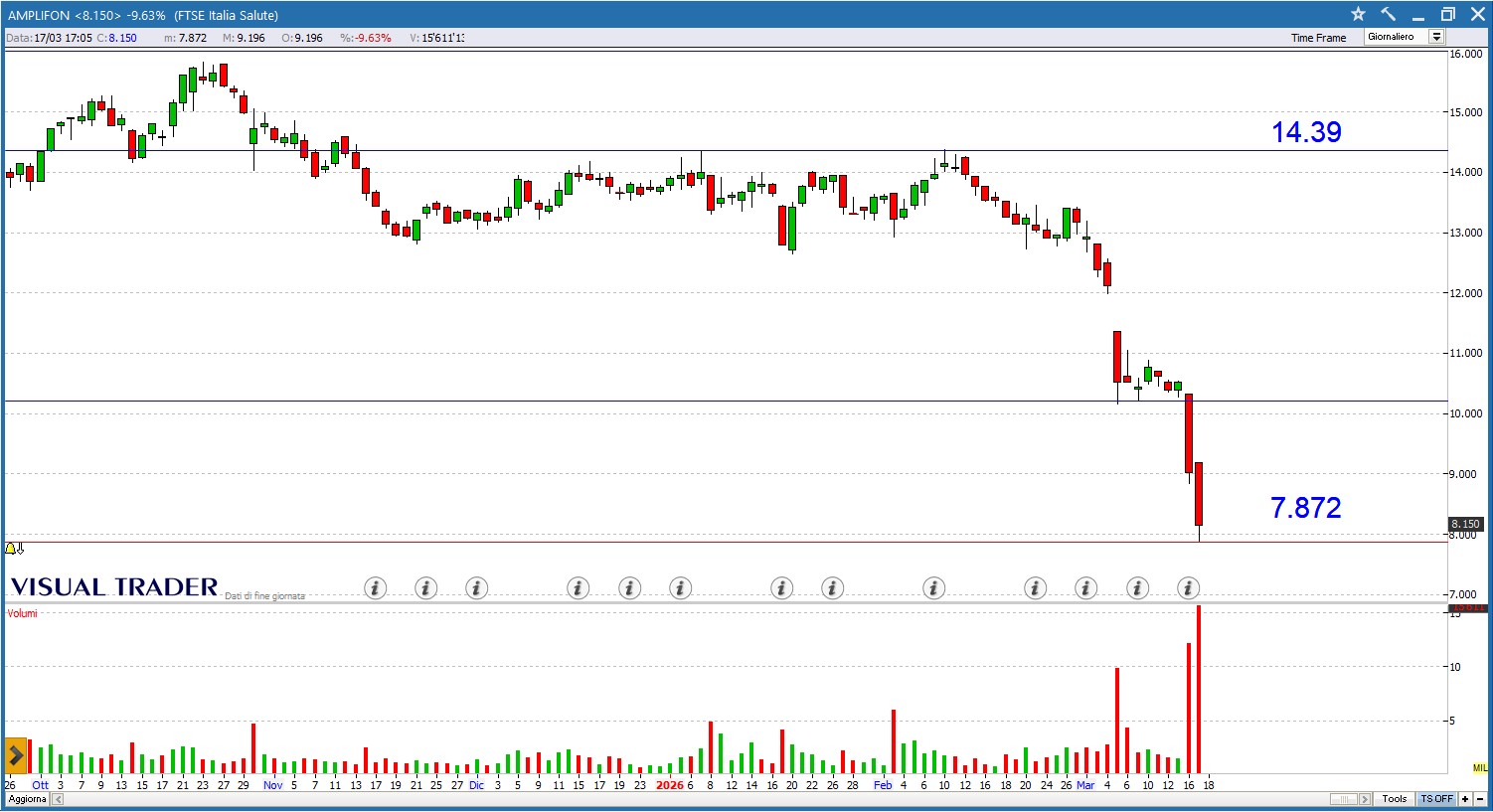Click the yellow alert bell icon
Viewport: 1493px width, 812px height.
11,548
